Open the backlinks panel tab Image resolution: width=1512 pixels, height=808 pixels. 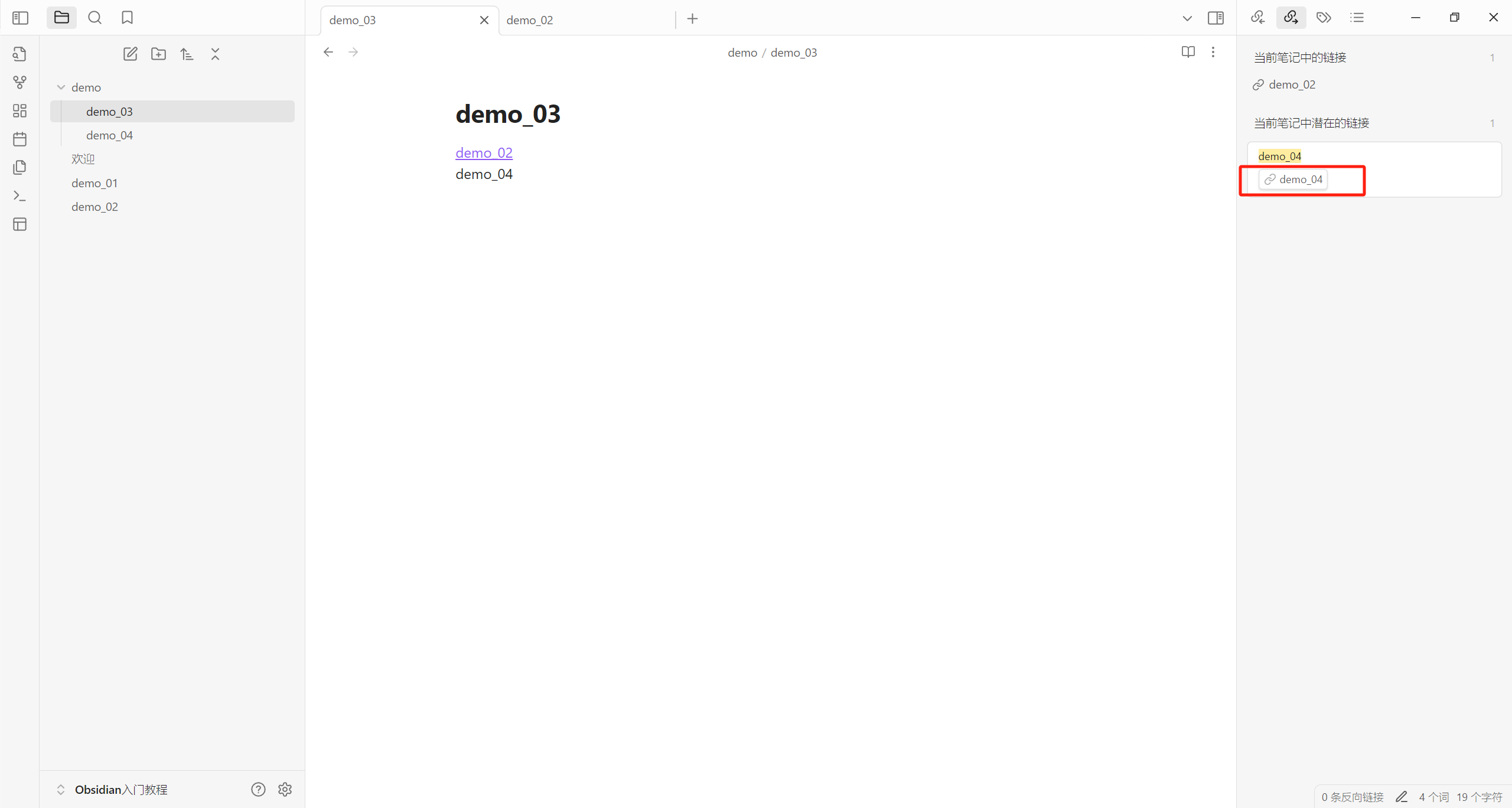1257,18
